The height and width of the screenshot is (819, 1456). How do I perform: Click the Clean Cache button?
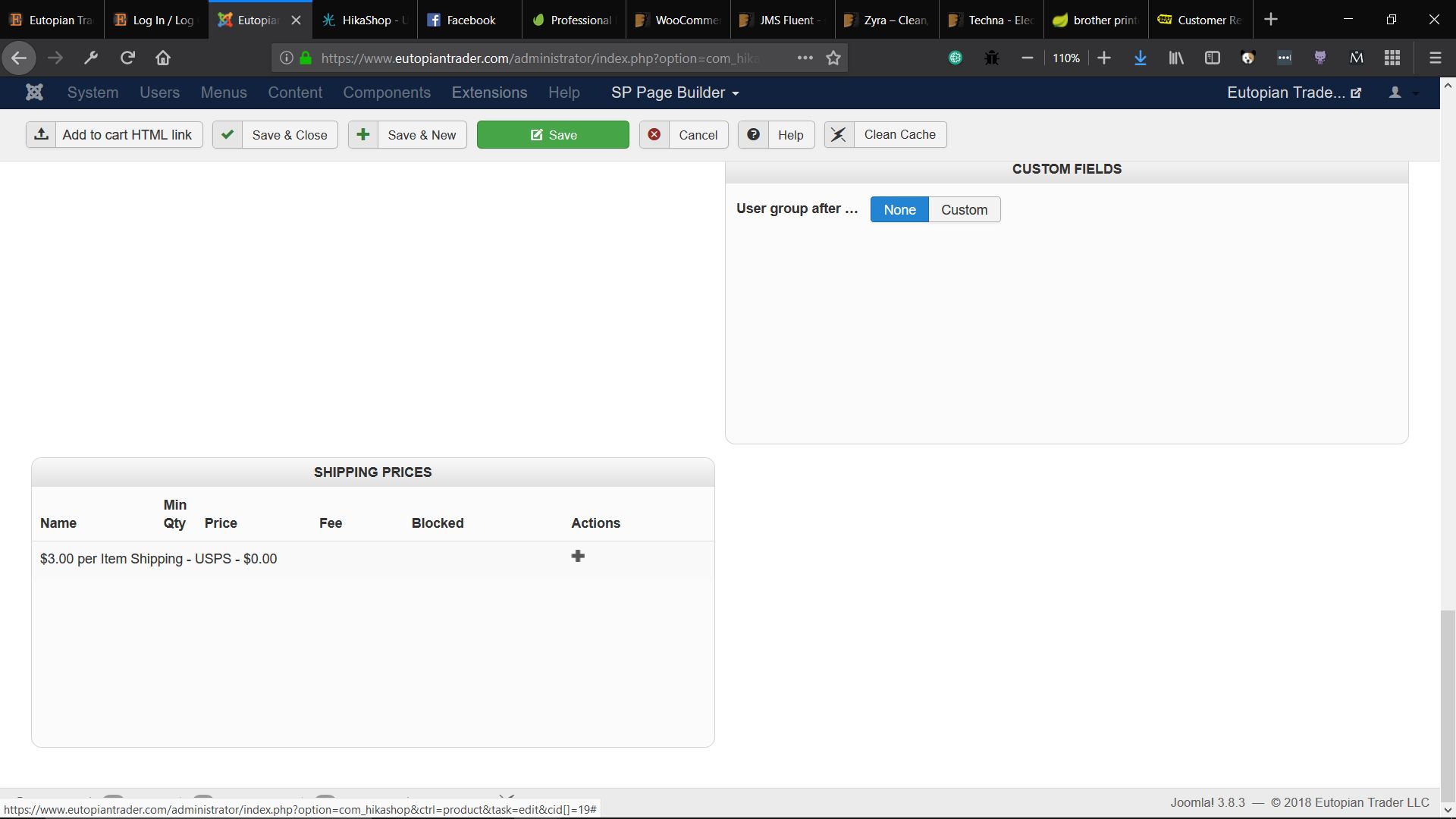coord(886,135)
